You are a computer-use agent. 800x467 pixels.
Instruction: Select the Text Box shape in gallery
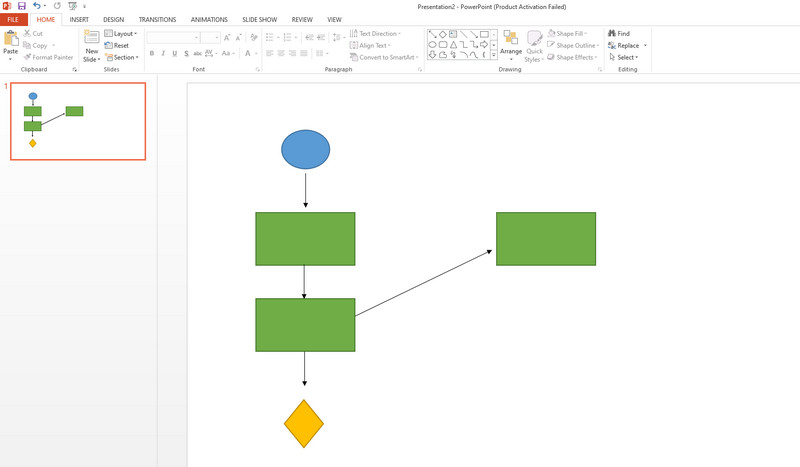click(453, 34)
